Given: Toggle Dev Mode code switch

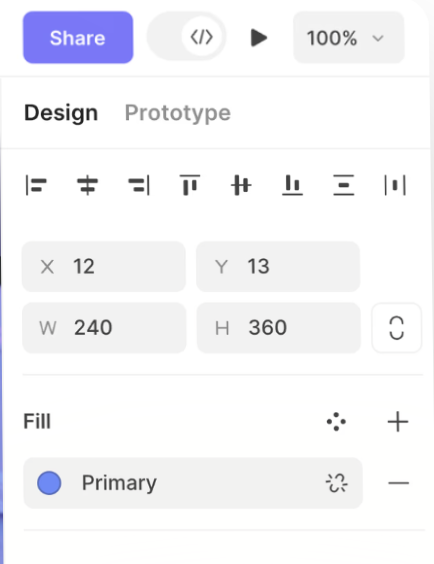Looking at the screenshot, I should click(187, 37).
